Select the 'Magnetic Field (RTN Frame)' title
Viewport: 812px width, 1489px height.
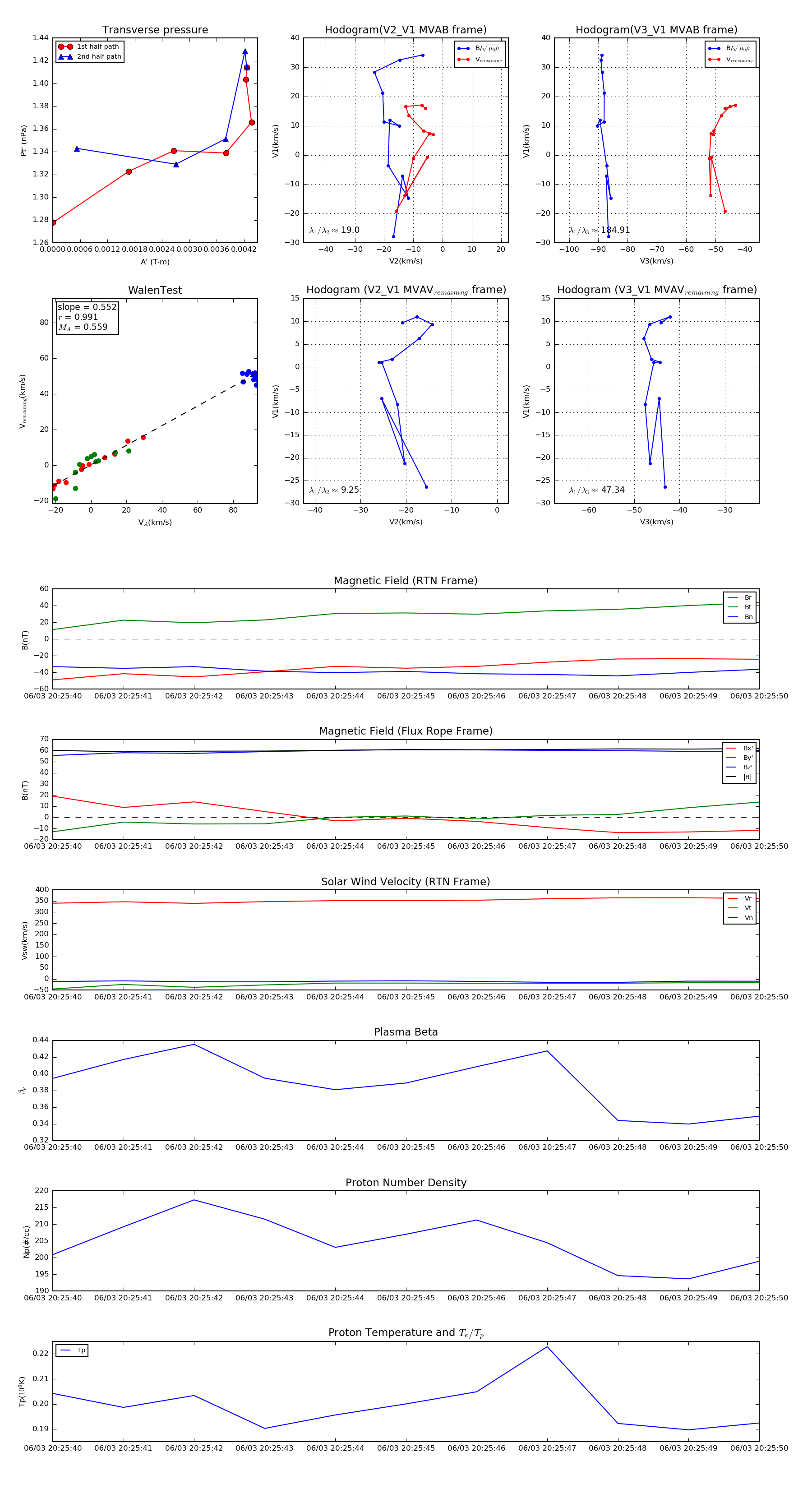406,581
